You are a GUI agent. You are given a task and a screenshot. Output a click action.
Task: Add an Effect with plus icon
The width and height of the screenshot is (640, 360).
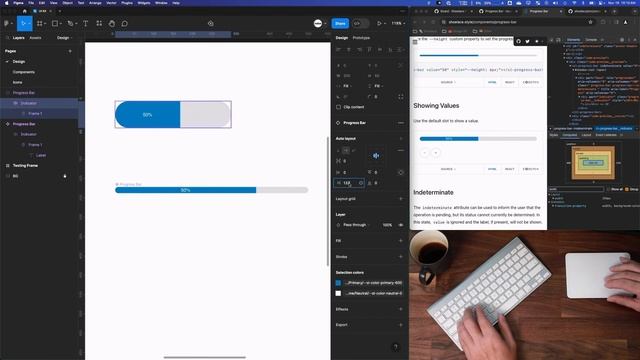coord(401,309)
